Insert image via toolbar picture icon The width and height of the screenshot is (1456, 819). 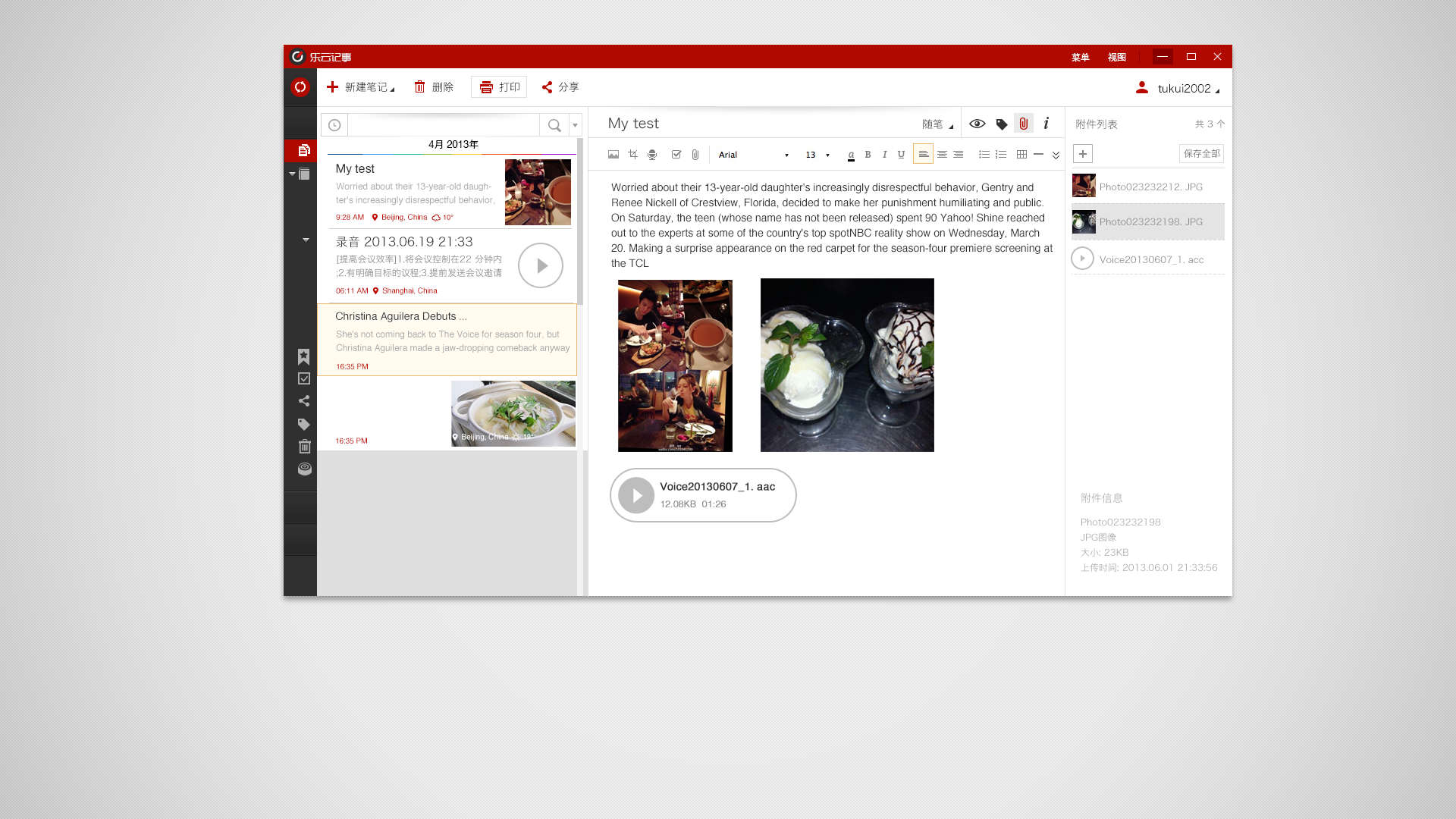pos(613,155)
